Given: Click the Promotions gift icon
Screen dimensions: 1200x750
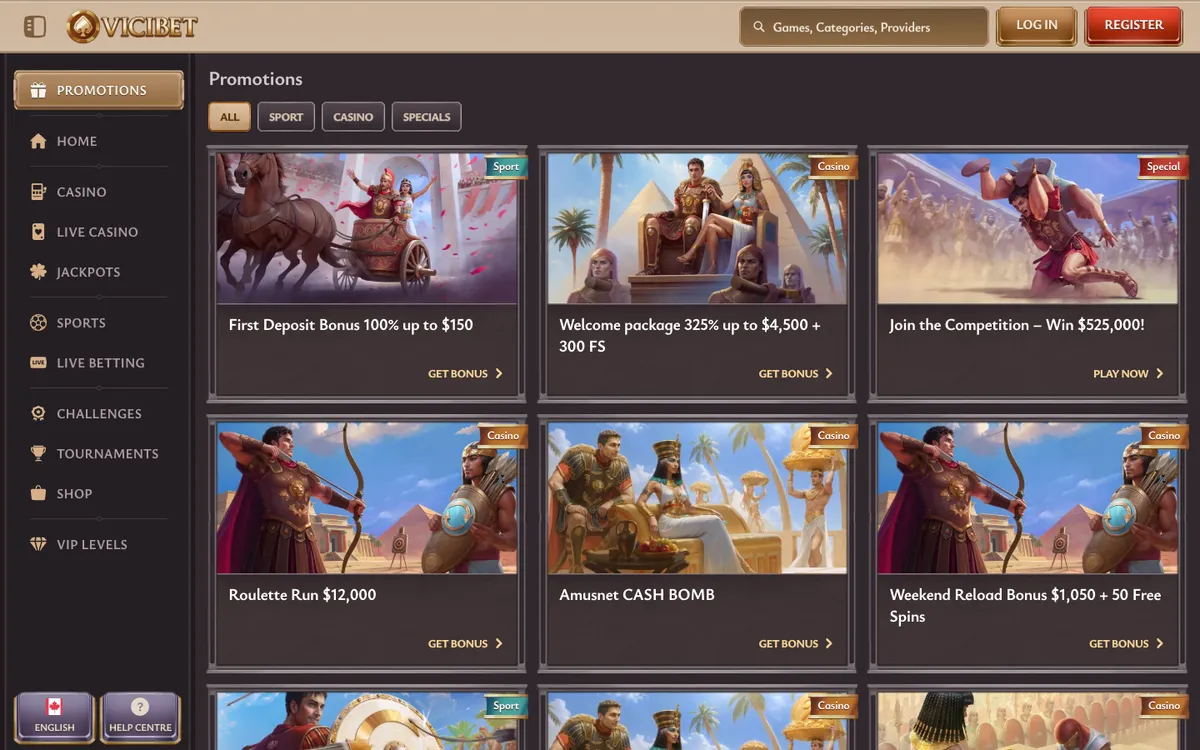Looking at the screenshot, I should pos(38,90).
